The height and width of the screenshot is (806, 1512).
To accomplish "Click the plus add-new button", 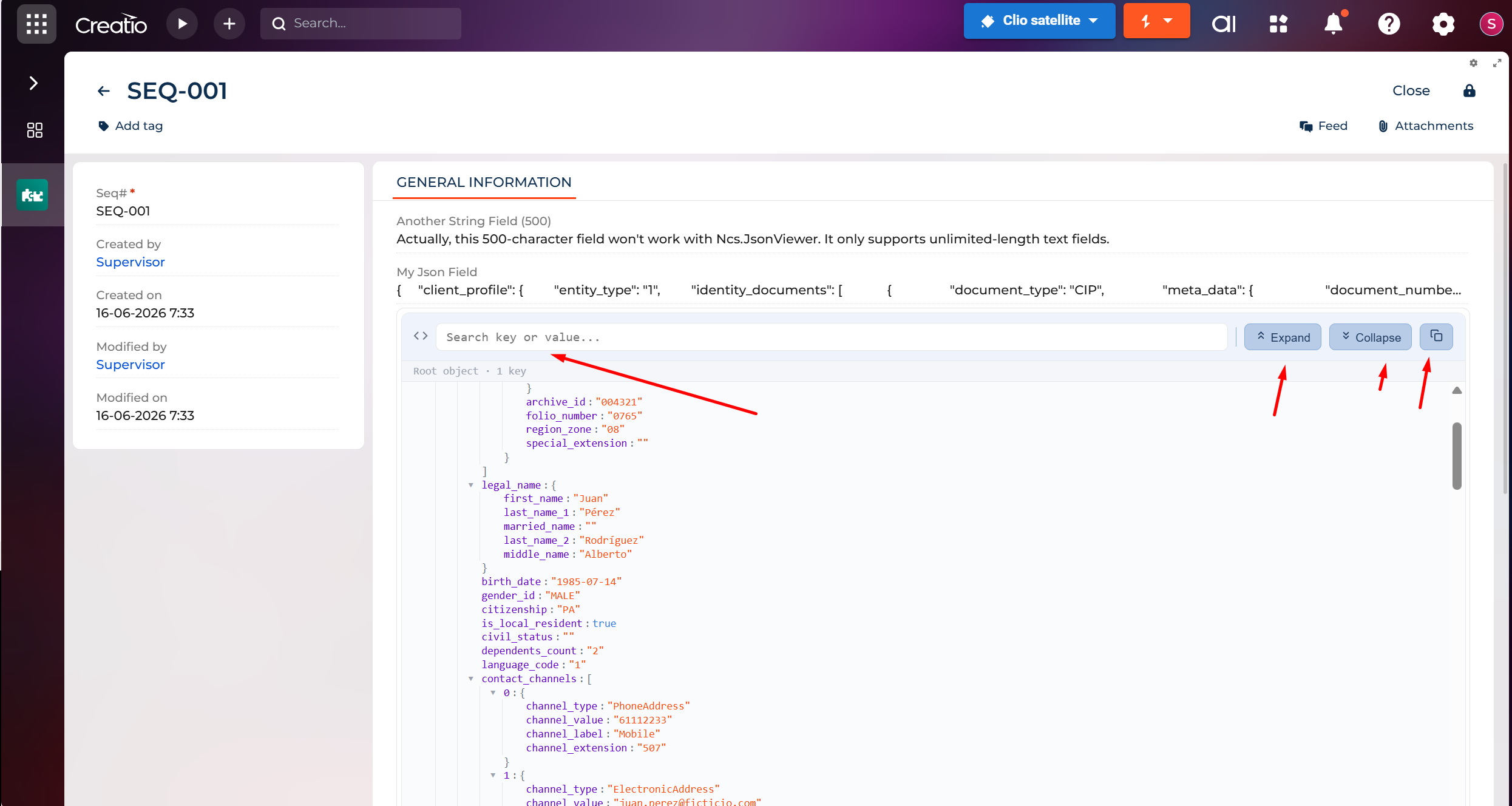I will pyautogui.click(x=229, y=24).
